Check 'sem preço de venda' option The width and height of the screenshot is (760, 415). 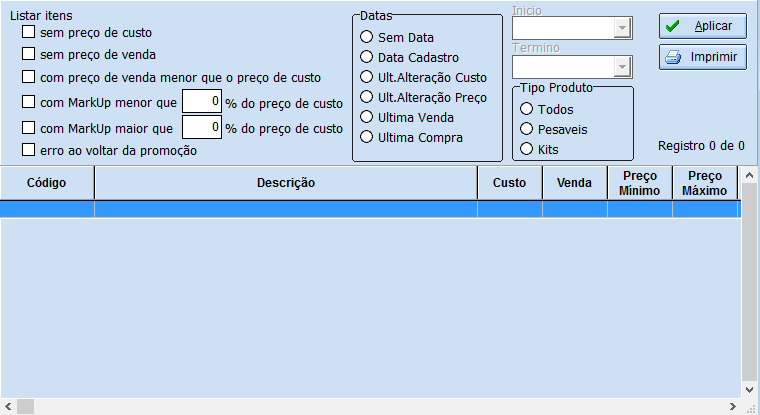[29, 54]
